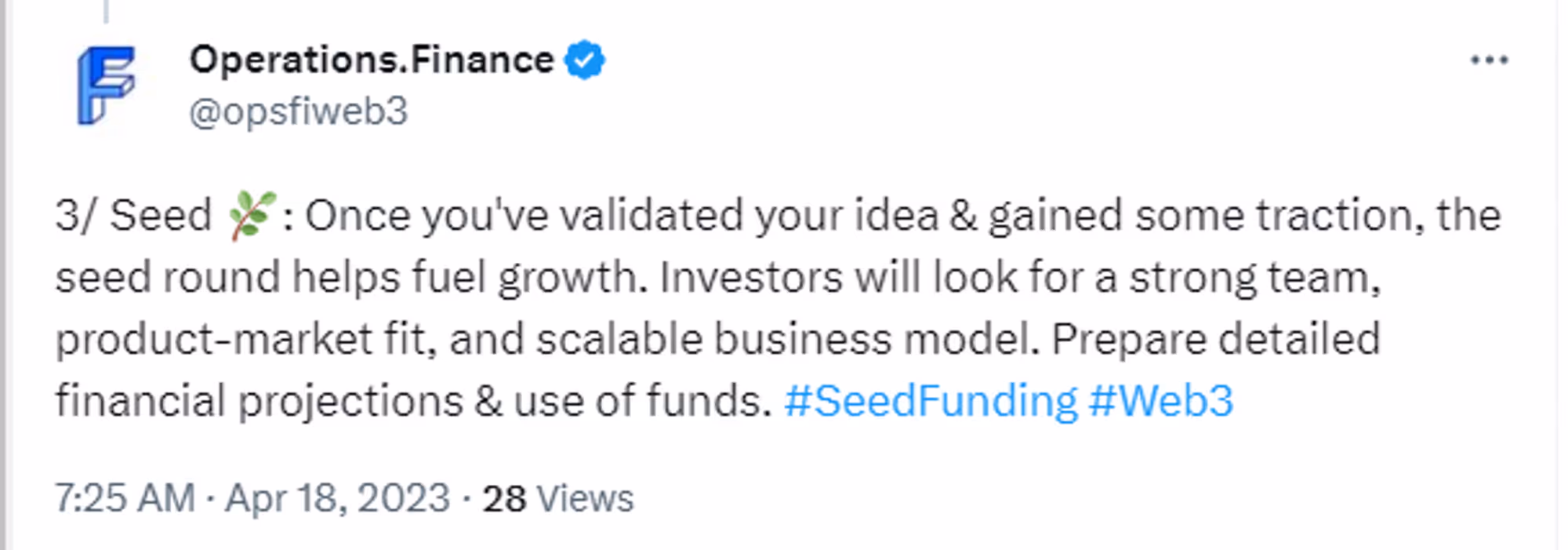This screenshot has width=1568, height=550.
Task: Select the Apr 18, 2023 date
Action: [x=338, y=498]
